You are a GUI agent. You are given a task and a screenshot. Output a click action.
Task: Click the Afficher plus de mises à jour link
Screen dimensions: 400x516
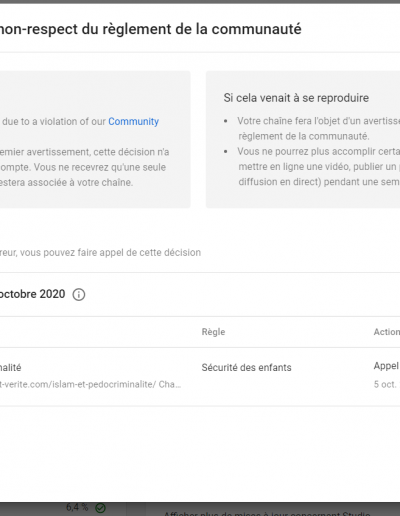[267, 513]
